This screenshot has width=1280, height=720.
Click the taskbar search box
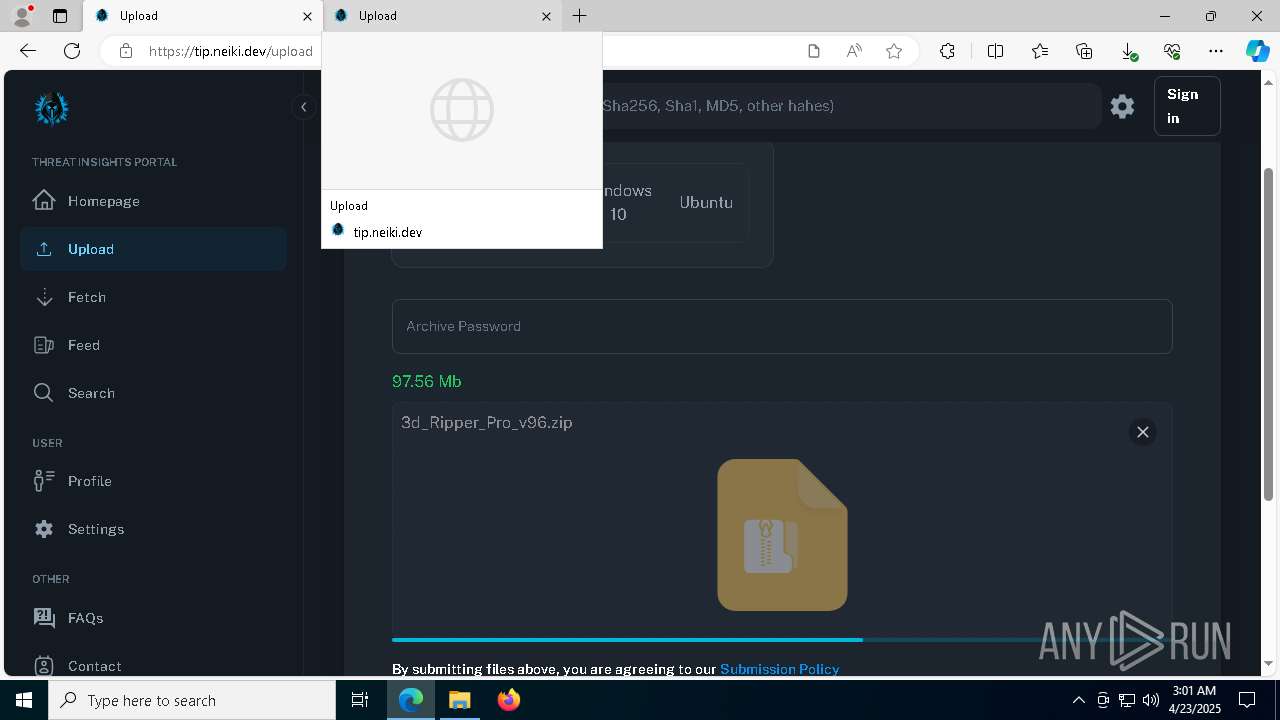192,700
